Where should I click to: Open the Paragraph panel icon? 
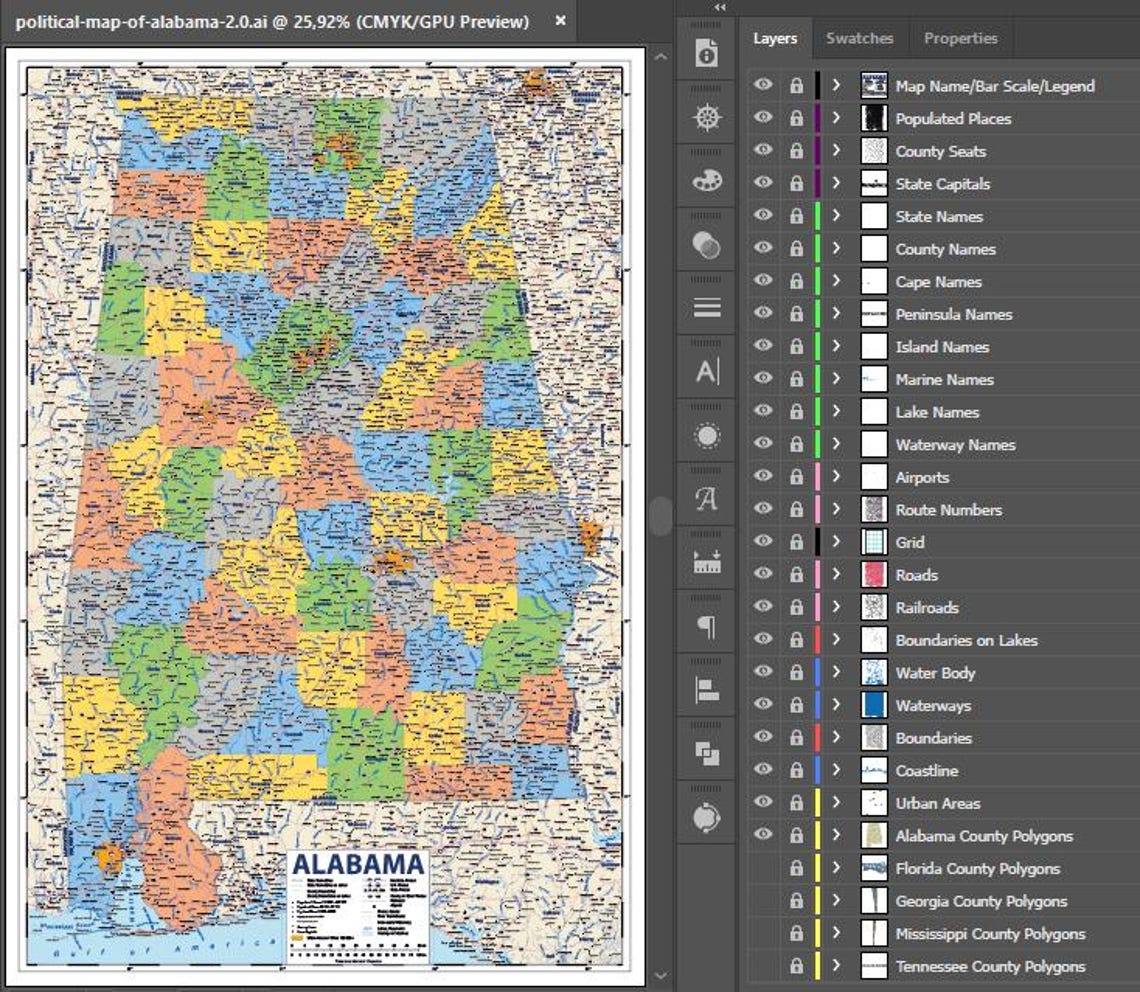point(707,625)
